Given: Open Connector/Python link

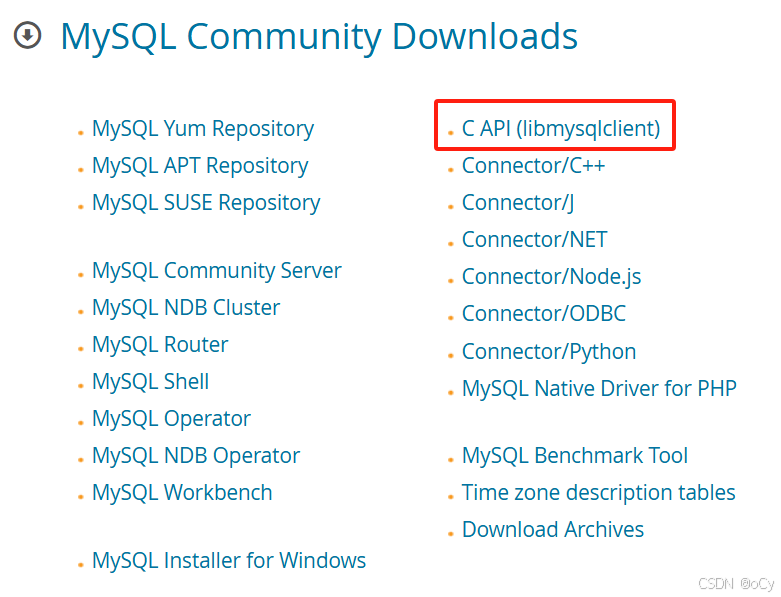Looking at the screenshot, I should pyautogui.click(x=549, y=352).
